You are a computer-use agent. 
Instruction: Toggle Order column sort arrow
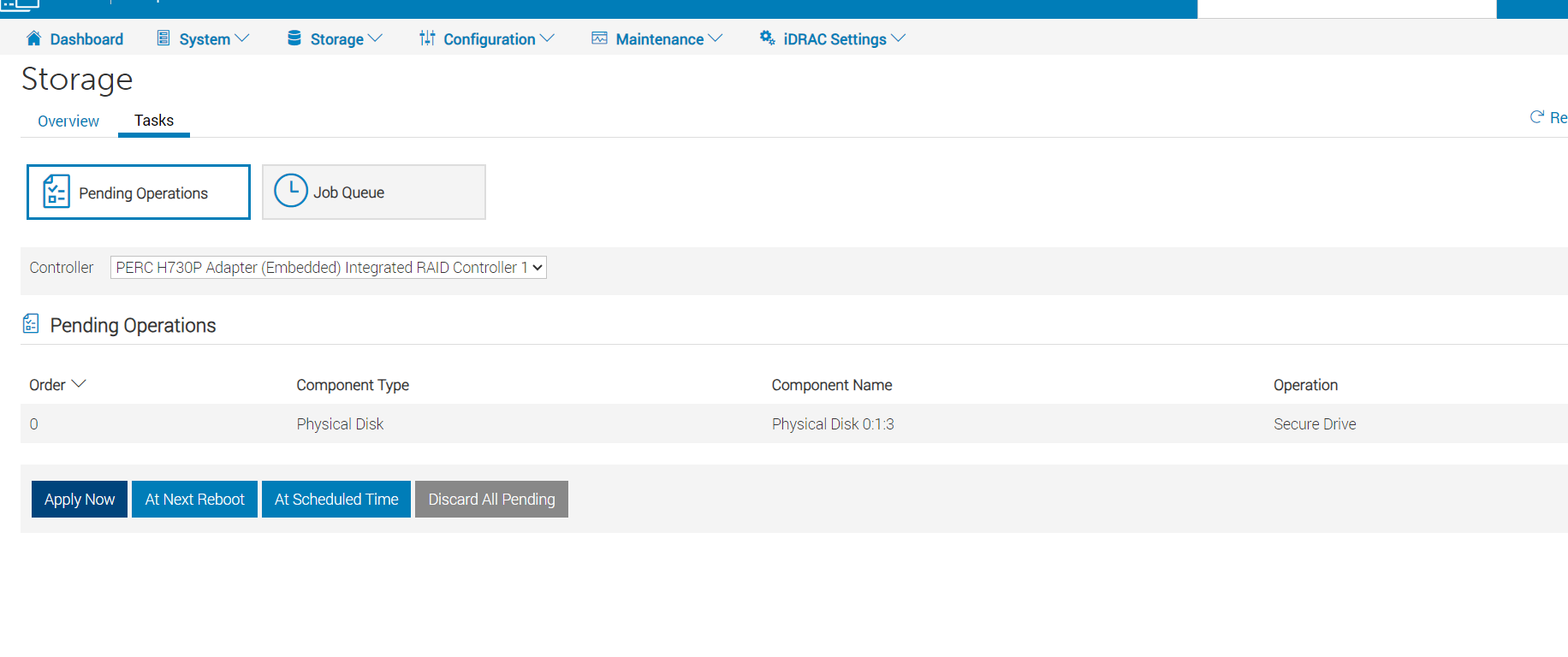coord(79,384)
